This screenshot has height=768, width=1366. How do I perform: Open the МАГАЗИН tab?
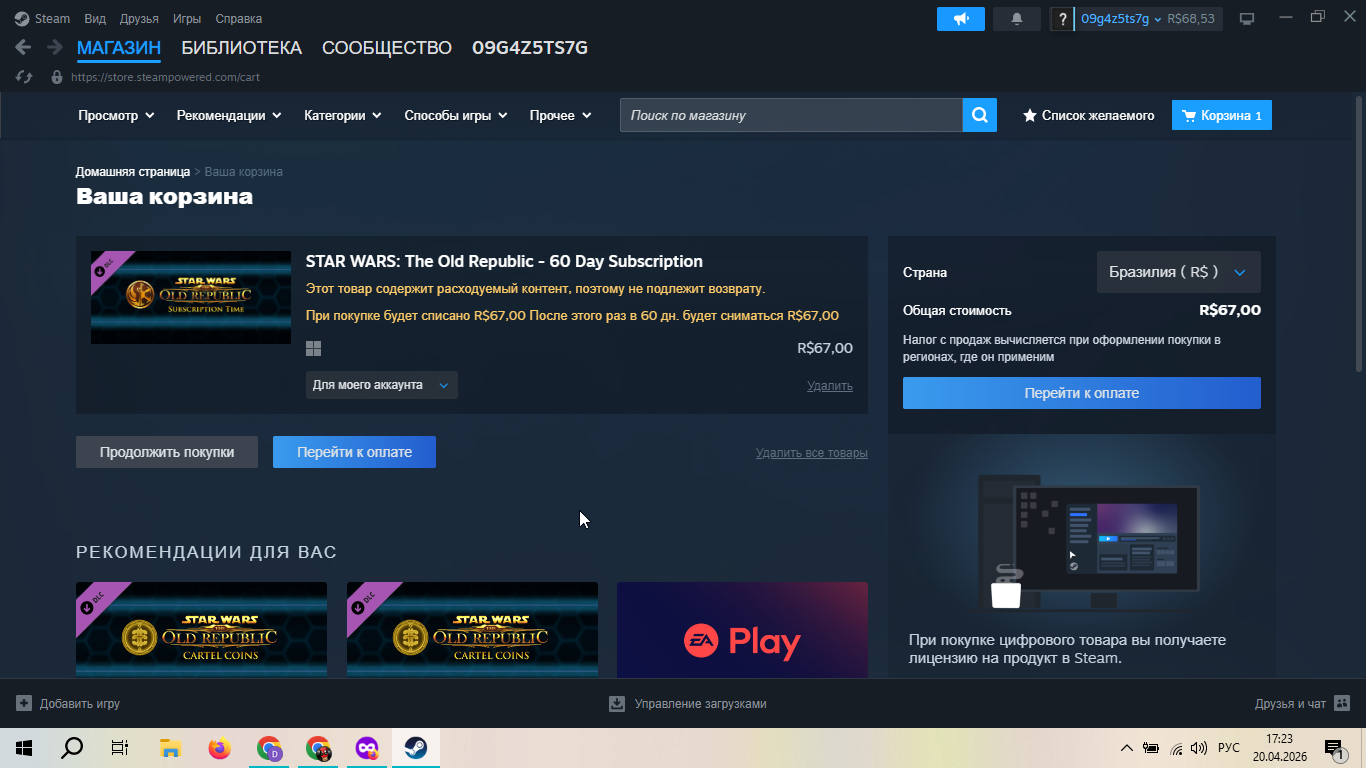point(119,48)
